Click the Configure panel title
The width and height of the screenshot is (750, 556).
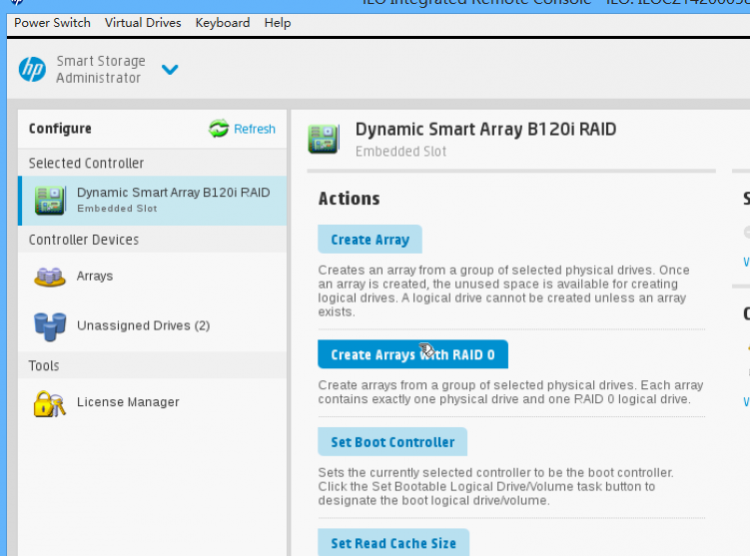coord(60,129)
